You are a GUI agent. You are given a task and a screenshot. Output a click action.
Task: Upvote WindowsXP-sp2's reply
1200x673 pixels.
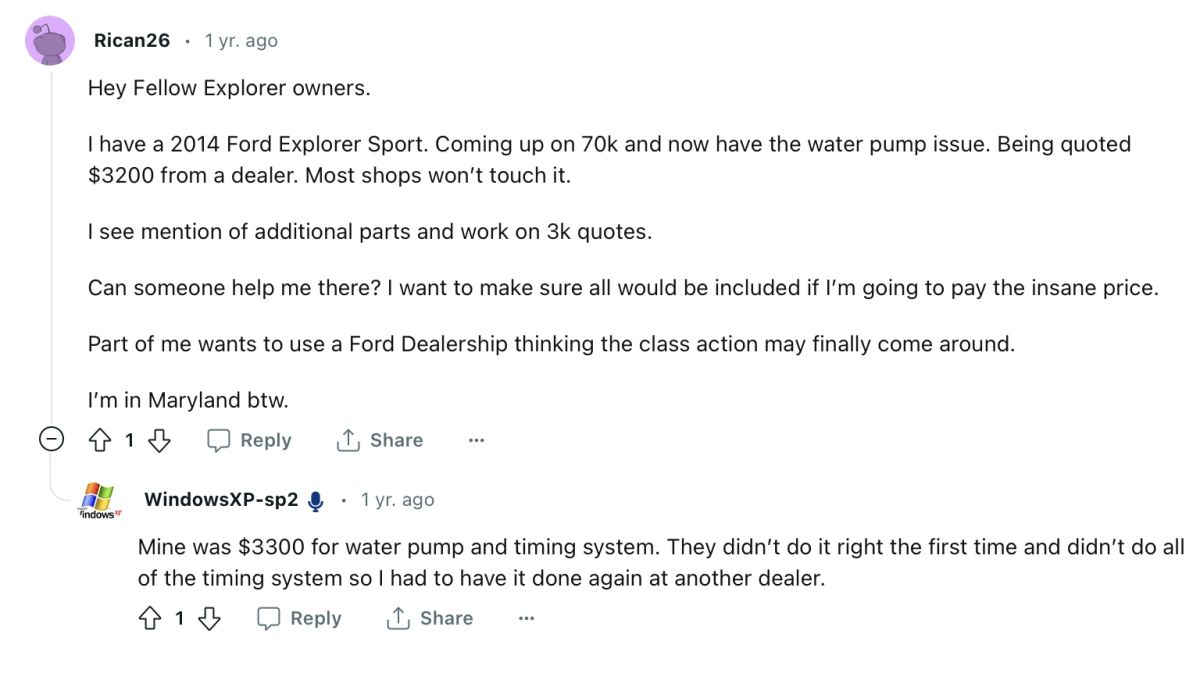(x=150, y=619)
